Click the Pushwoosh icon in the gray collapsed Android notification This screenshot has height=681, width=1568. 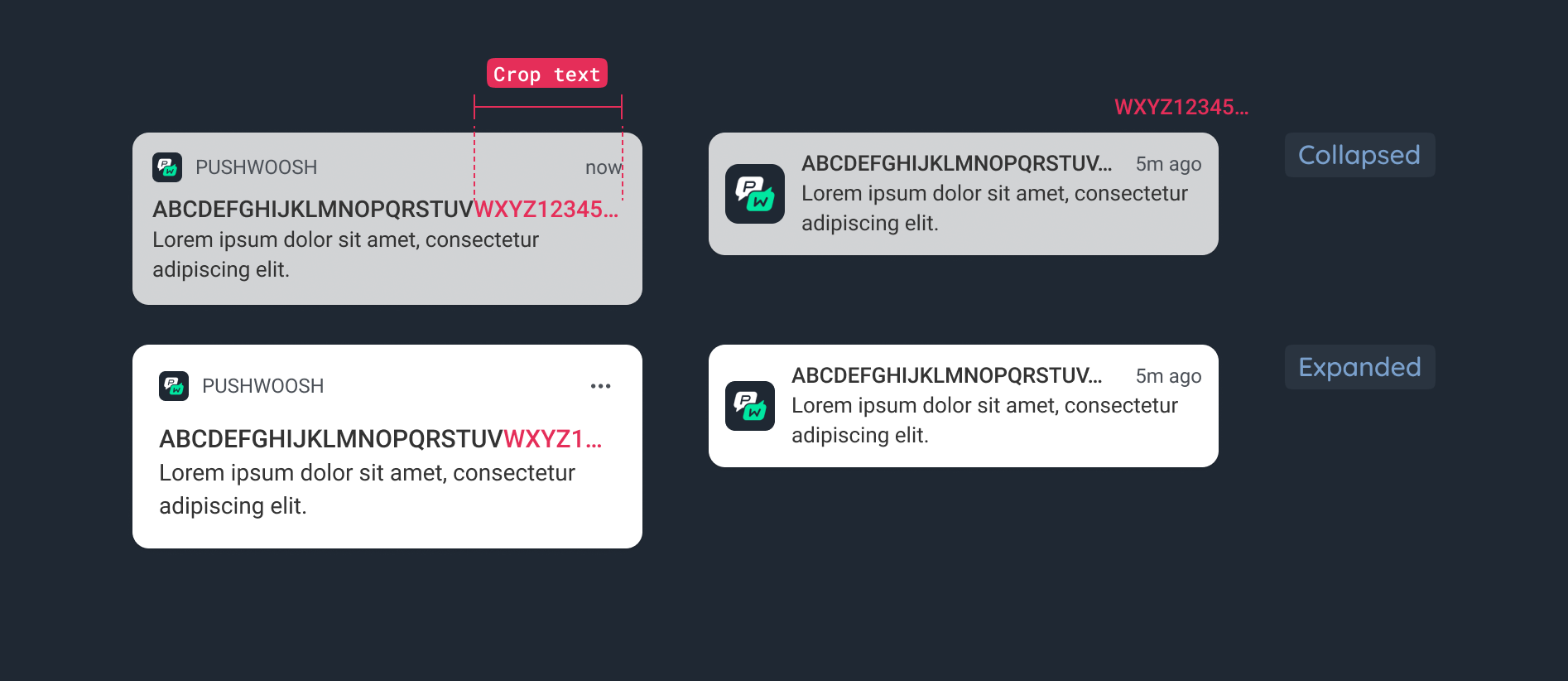tap(167, 167)
